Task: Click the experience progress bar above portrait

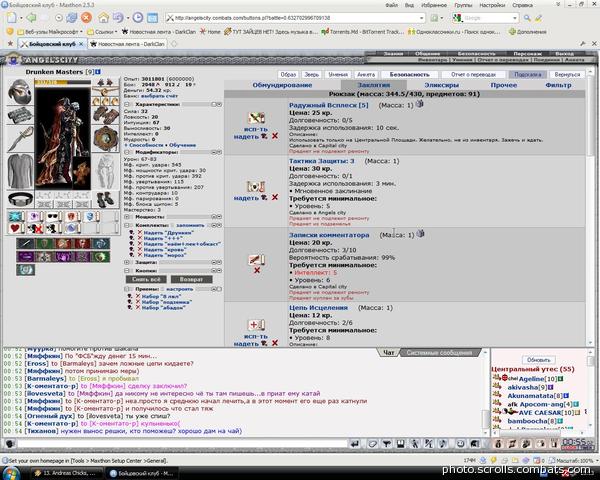Action: pyautogui.click(x=63, y=82)
